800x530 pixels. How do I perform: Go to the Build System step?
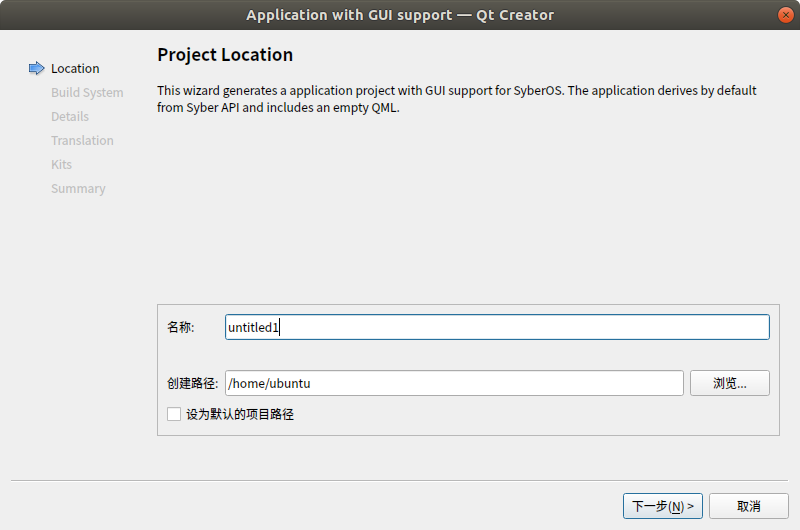[87, 93]
